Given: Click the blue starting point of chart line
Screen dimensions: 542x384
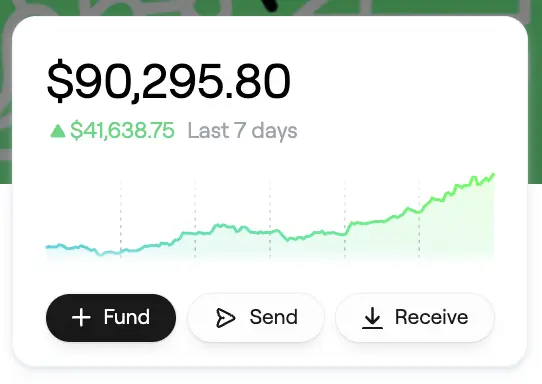Looking at the screenshot, I should tap(48, 247).
